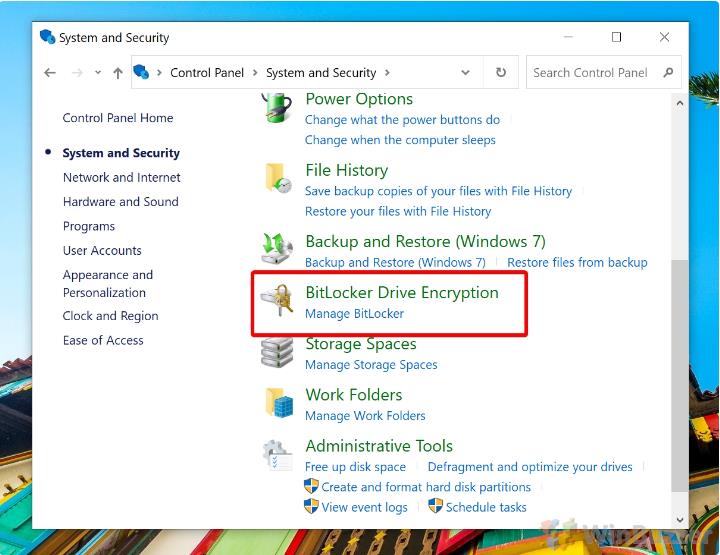The image size is (720, 555).
Task: Click Manage BitLocker
Action: pos(354,314)
